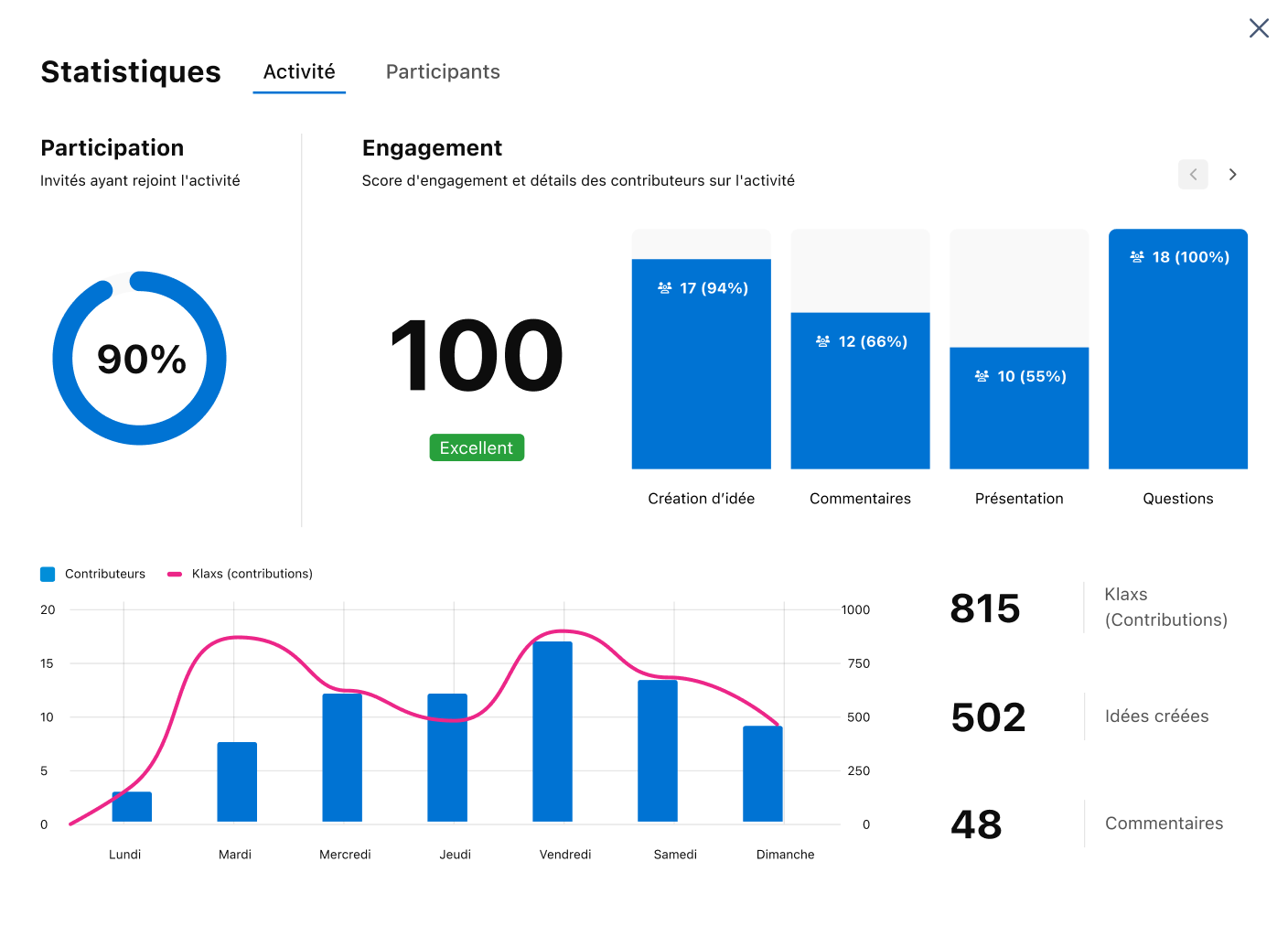Click the 'Vendredi' axis label

click(565, 855)
